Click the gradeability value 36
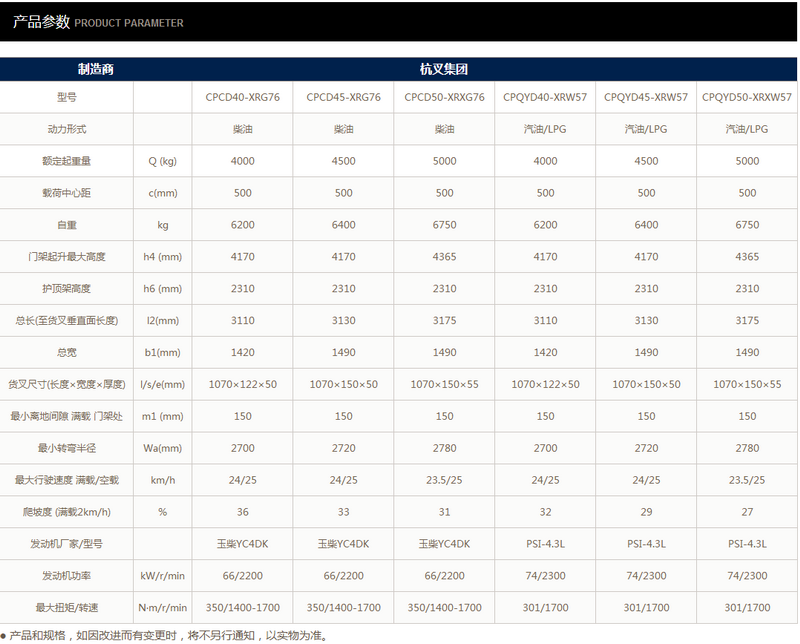Image resolution: width=800 pixels, height=644 pixels. [243, 512]
